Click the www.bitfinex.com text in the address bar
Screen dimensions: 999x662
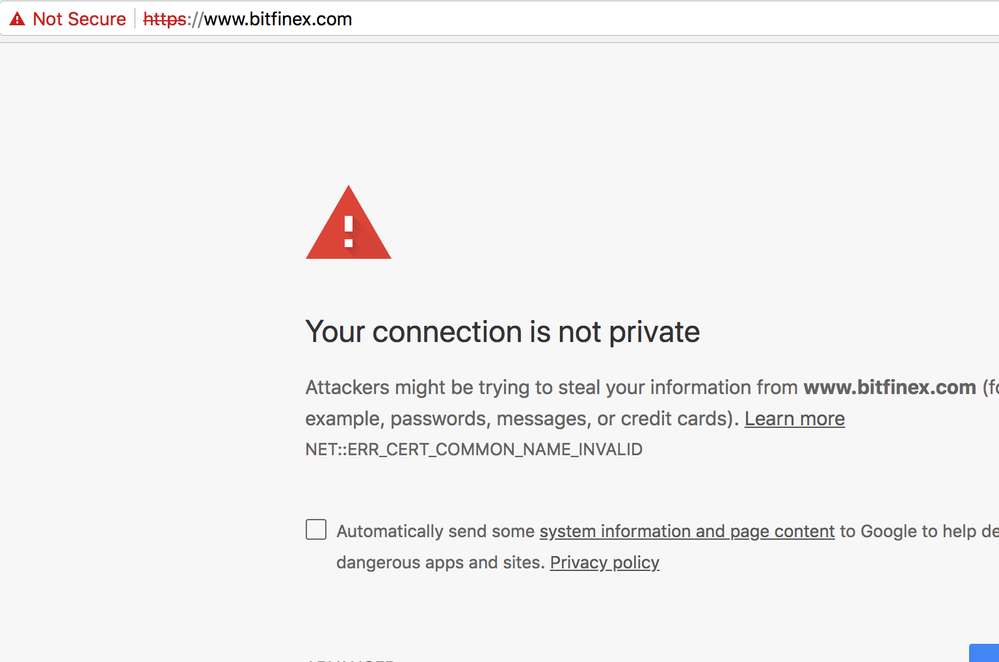click(278, 19)
